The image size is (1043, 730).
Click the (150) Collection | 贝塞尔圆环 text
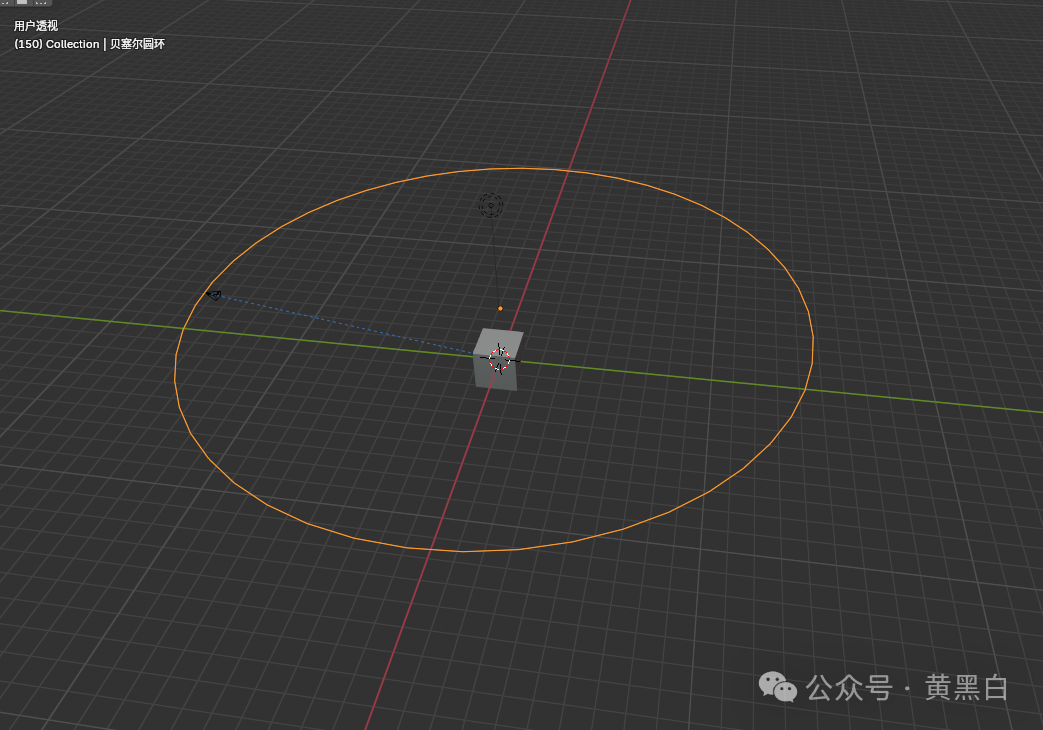(x=89, y=44)
